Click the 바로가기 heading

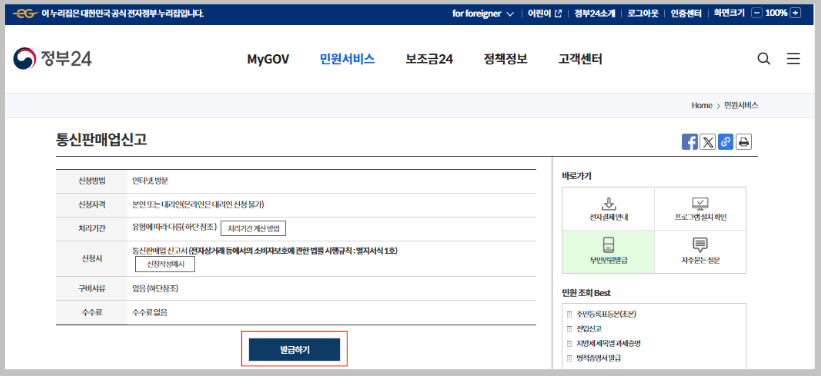click(x=576, y=176)
